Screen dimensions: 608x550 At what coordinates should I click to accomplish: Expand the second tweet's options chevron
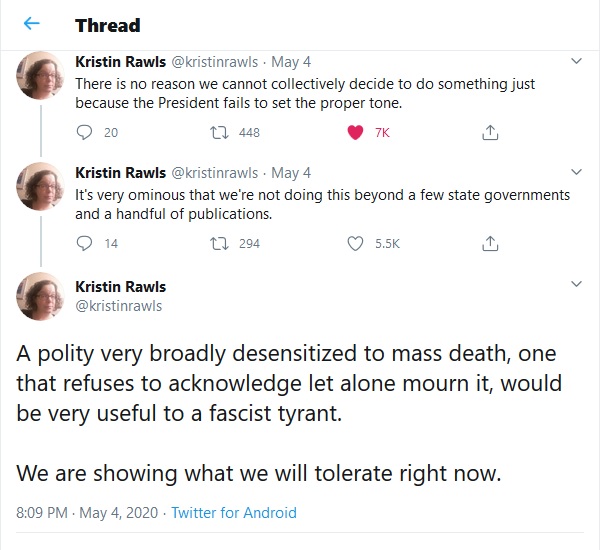point(575,173)
